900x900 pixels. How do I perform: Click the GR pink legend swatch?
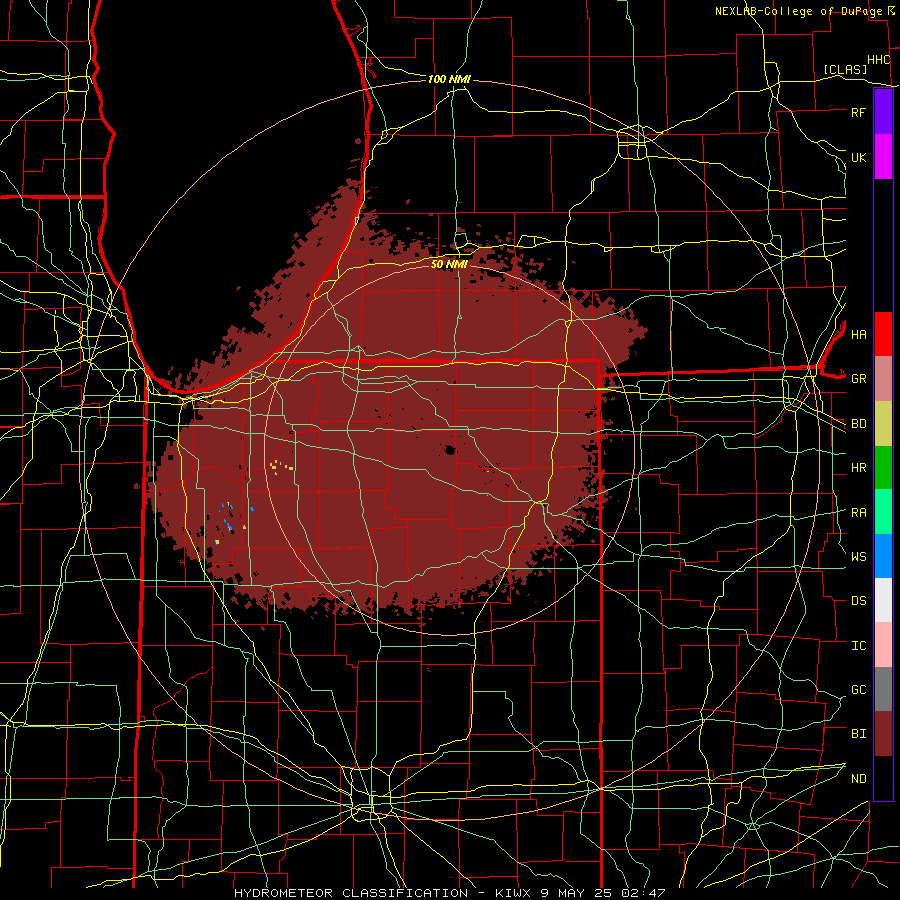click(x=883, y=378)
